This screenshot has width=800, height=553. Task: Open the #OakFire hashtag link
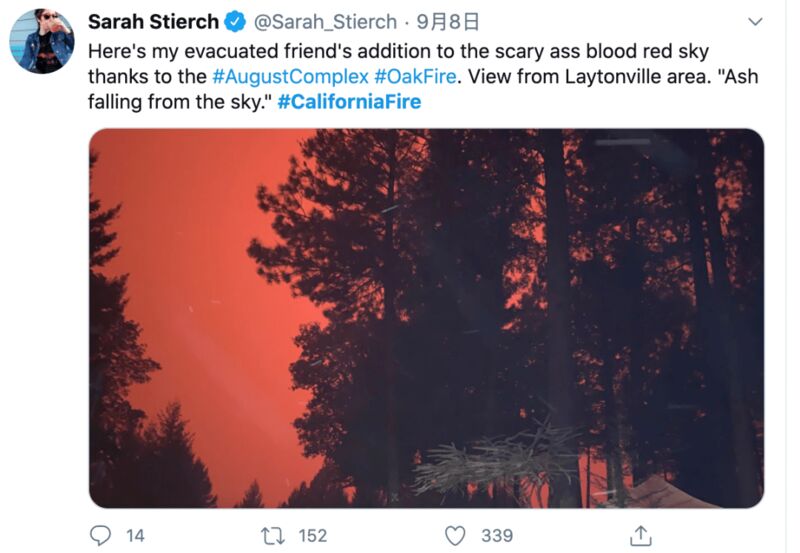pos(415,77)
